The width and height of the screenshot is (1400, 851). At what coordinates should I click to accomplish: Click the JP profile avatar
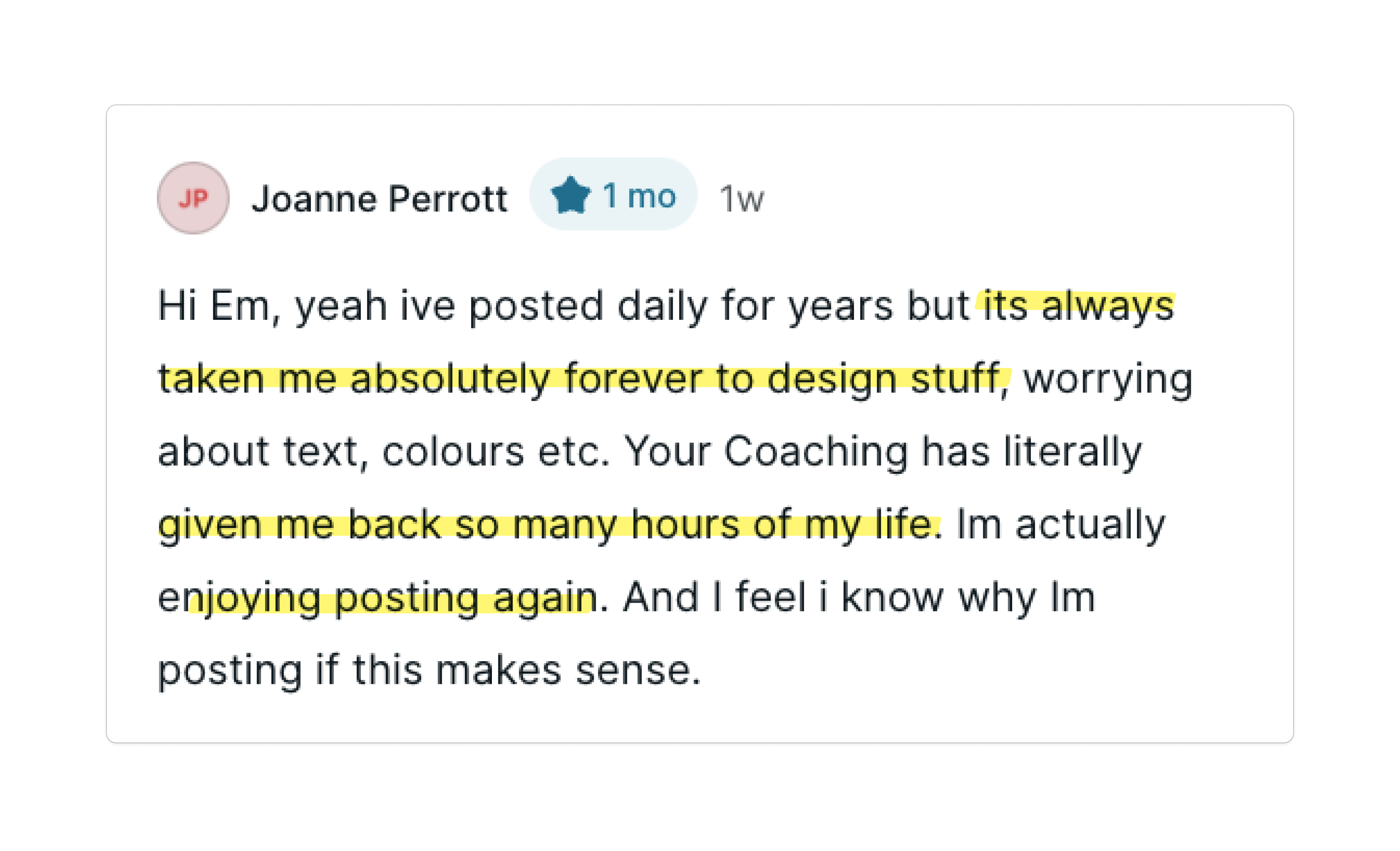click(193, 198)
